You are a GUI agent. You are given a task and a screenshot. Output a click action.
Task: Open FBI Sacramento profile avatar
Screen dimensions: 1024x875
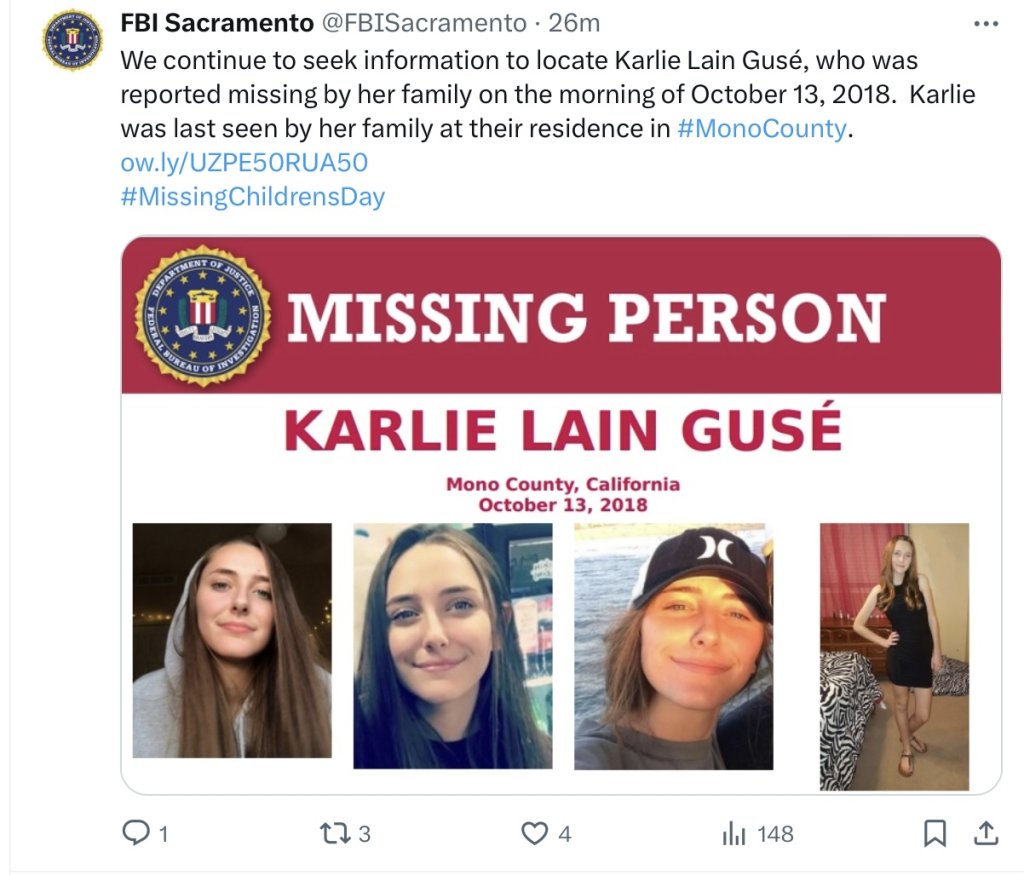tap(72, 40)
